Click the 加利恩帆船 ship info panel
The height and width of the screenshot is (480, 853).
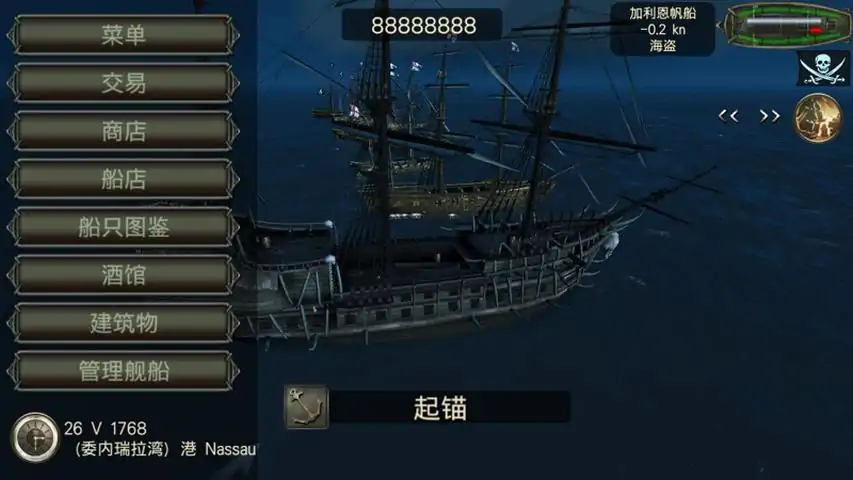[663, 29]
